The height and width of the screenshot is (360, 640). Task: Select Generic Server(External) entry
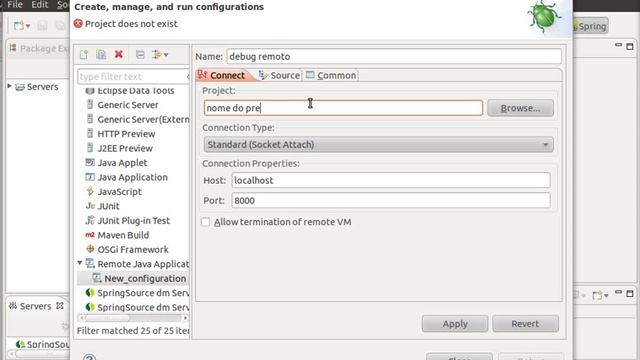pos(143,119)
